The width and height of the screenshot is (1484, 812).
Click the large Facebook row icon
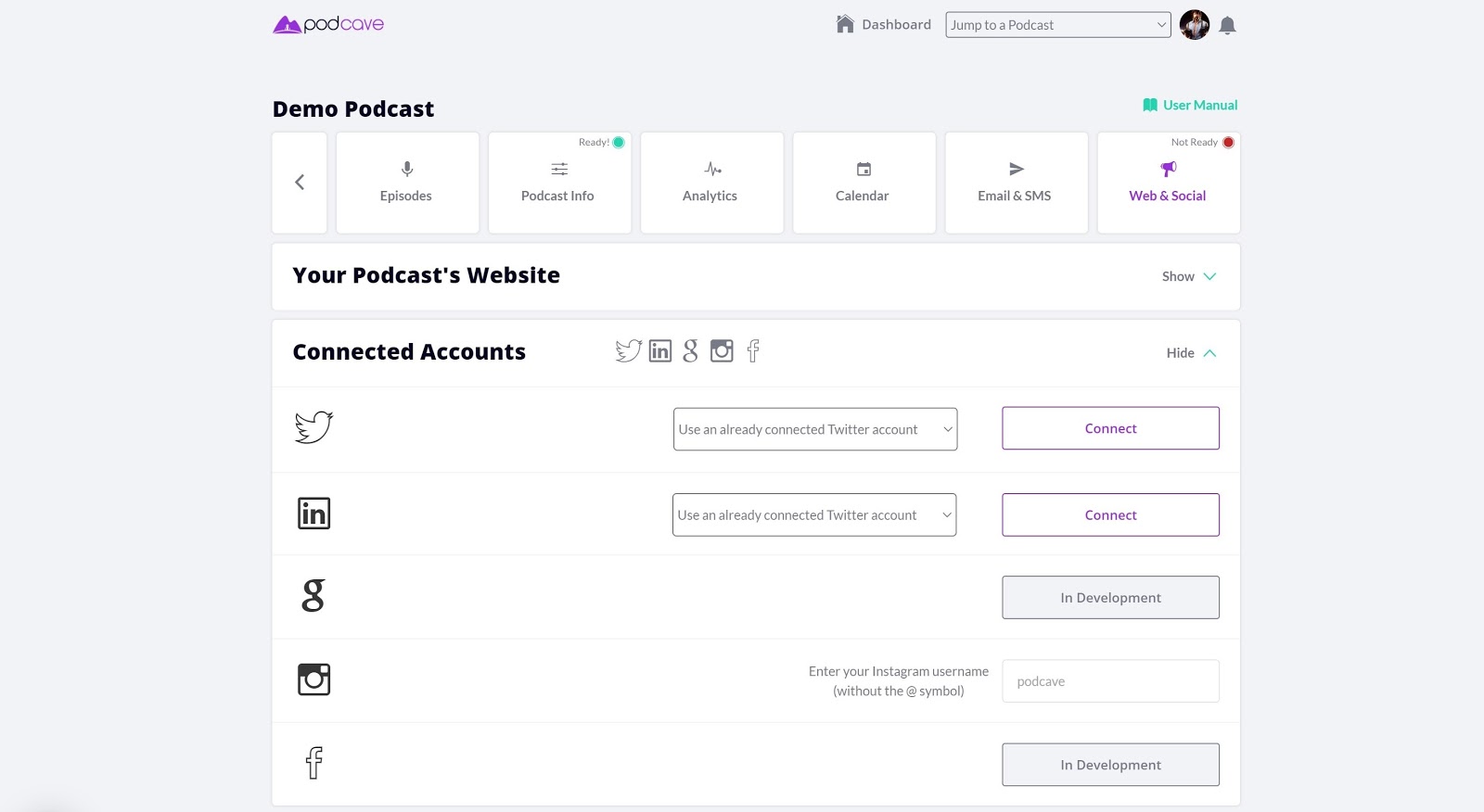point(314,763)
